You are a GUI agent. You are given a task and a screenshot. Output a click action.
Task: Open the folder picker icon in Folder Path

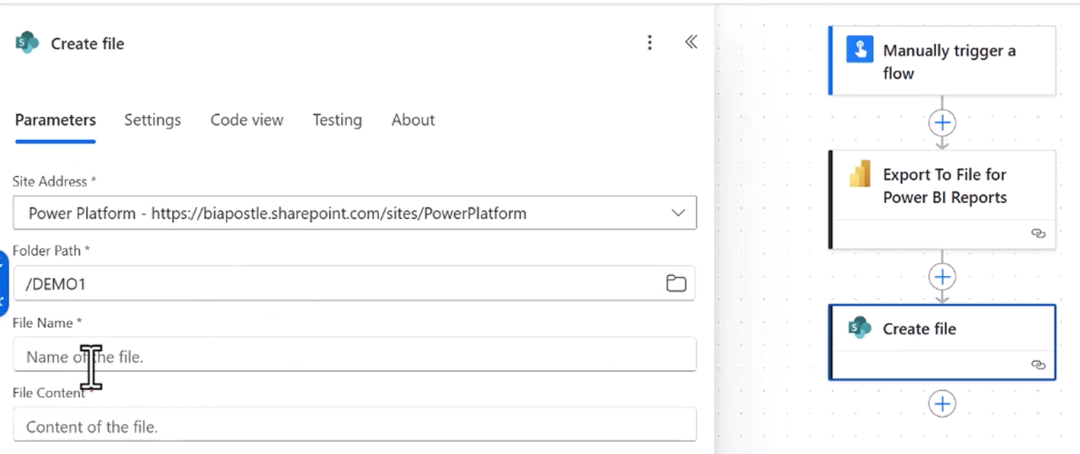(676, 283)
